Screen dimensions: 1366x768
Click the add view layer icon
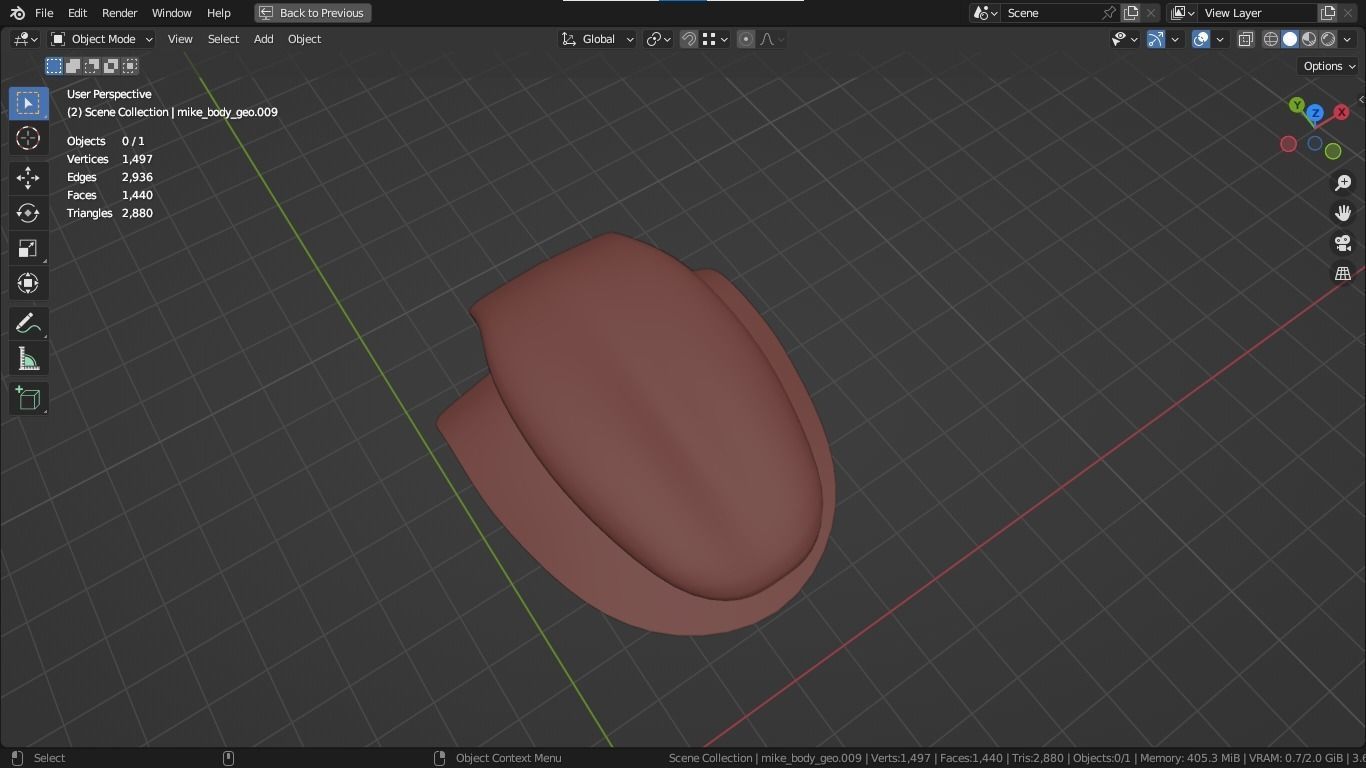pos(1328,13)
